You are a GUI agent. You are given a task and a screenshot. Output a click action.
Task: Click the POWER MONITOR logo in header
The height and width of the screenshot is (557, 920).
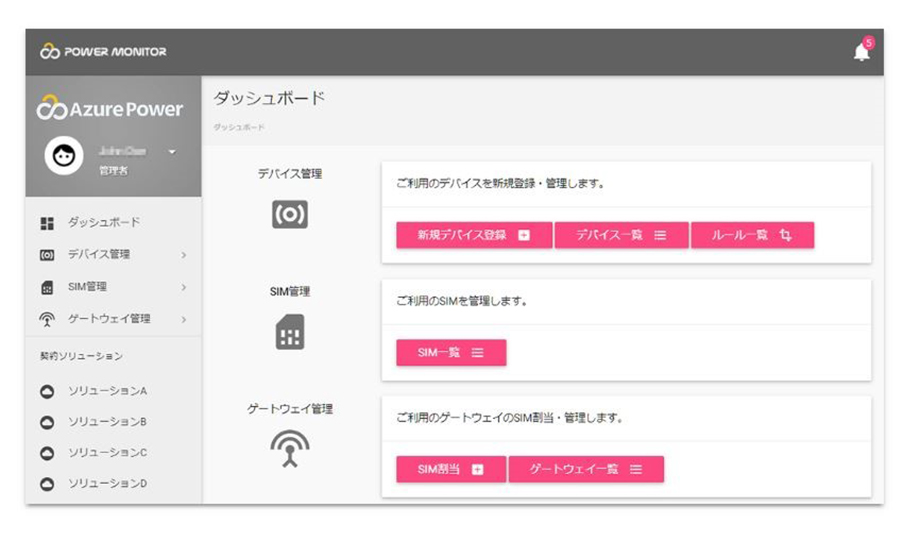(103, 52)
